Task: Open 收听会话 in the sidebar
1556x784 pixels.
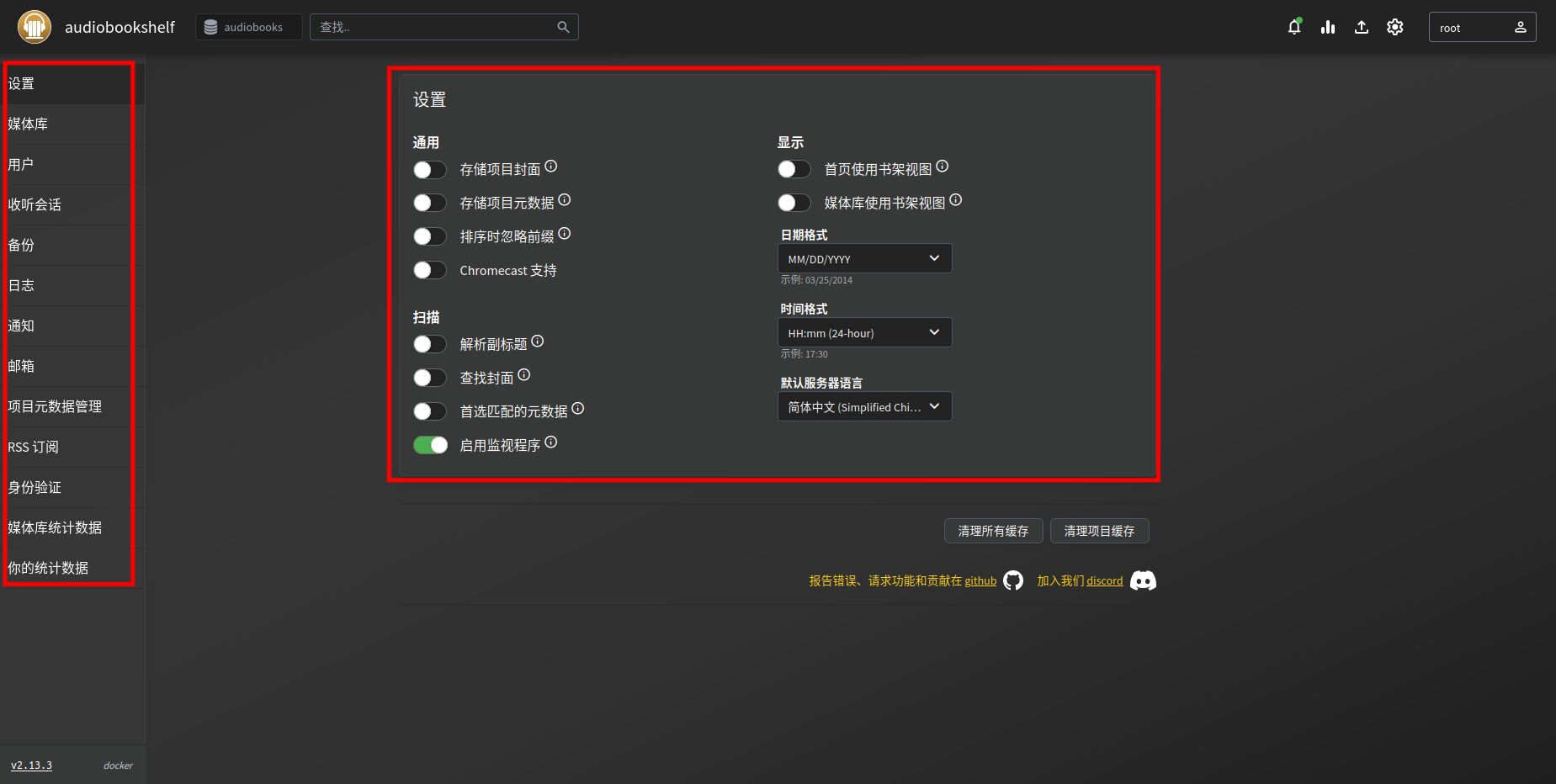Action: point(72,204)
